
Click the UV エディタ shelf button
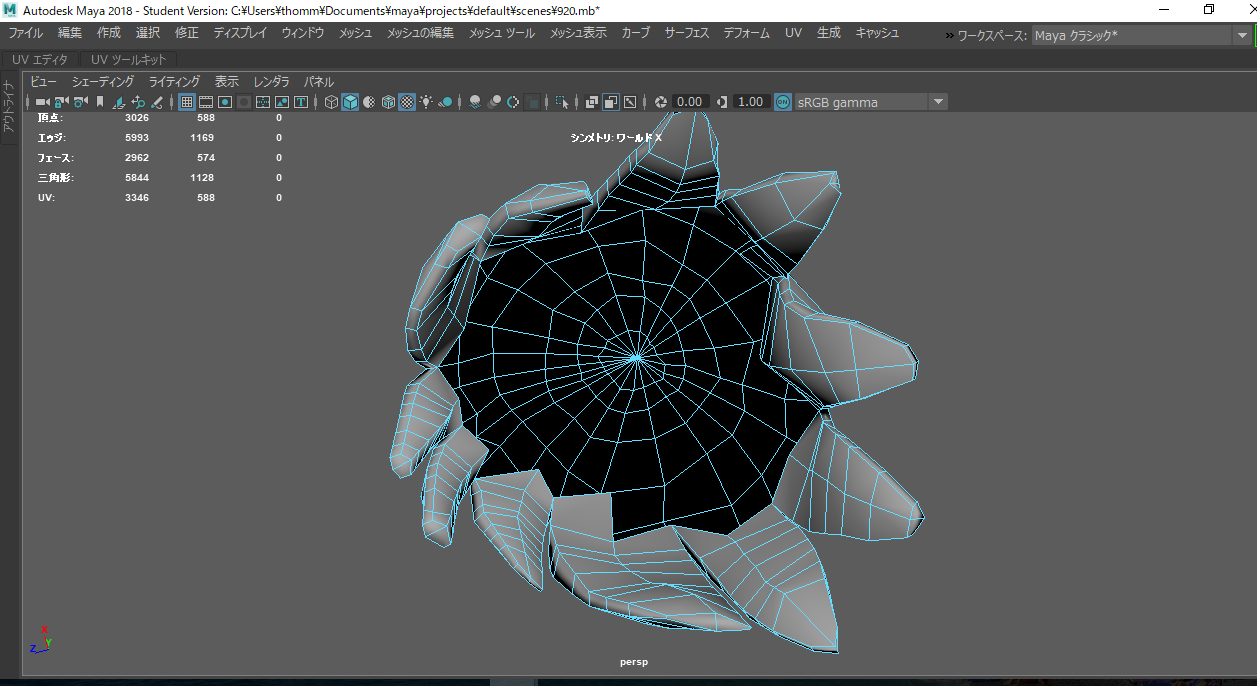(40, 60)
